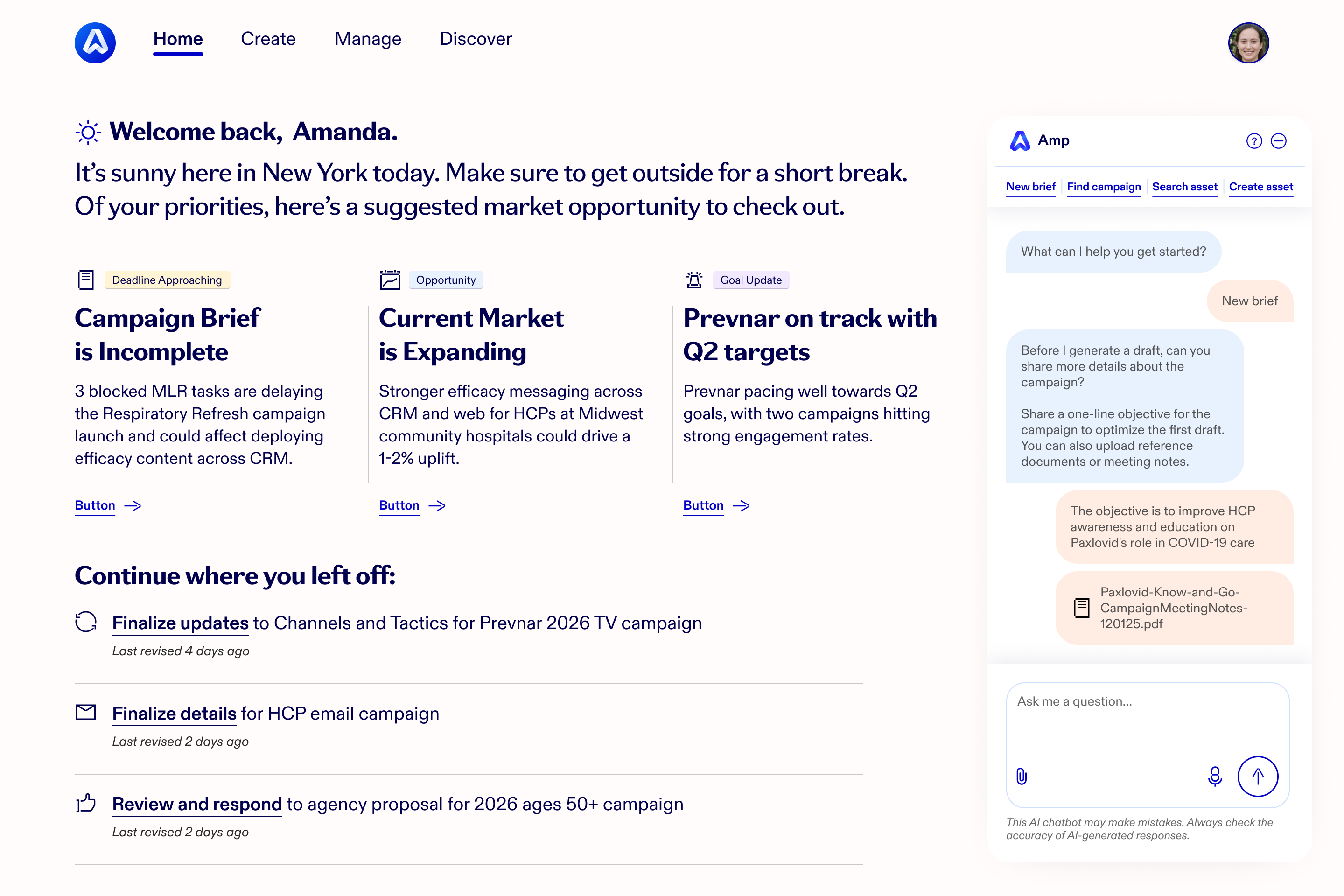Click the thumbs-up icon by Review and respond

pos(86,802)
